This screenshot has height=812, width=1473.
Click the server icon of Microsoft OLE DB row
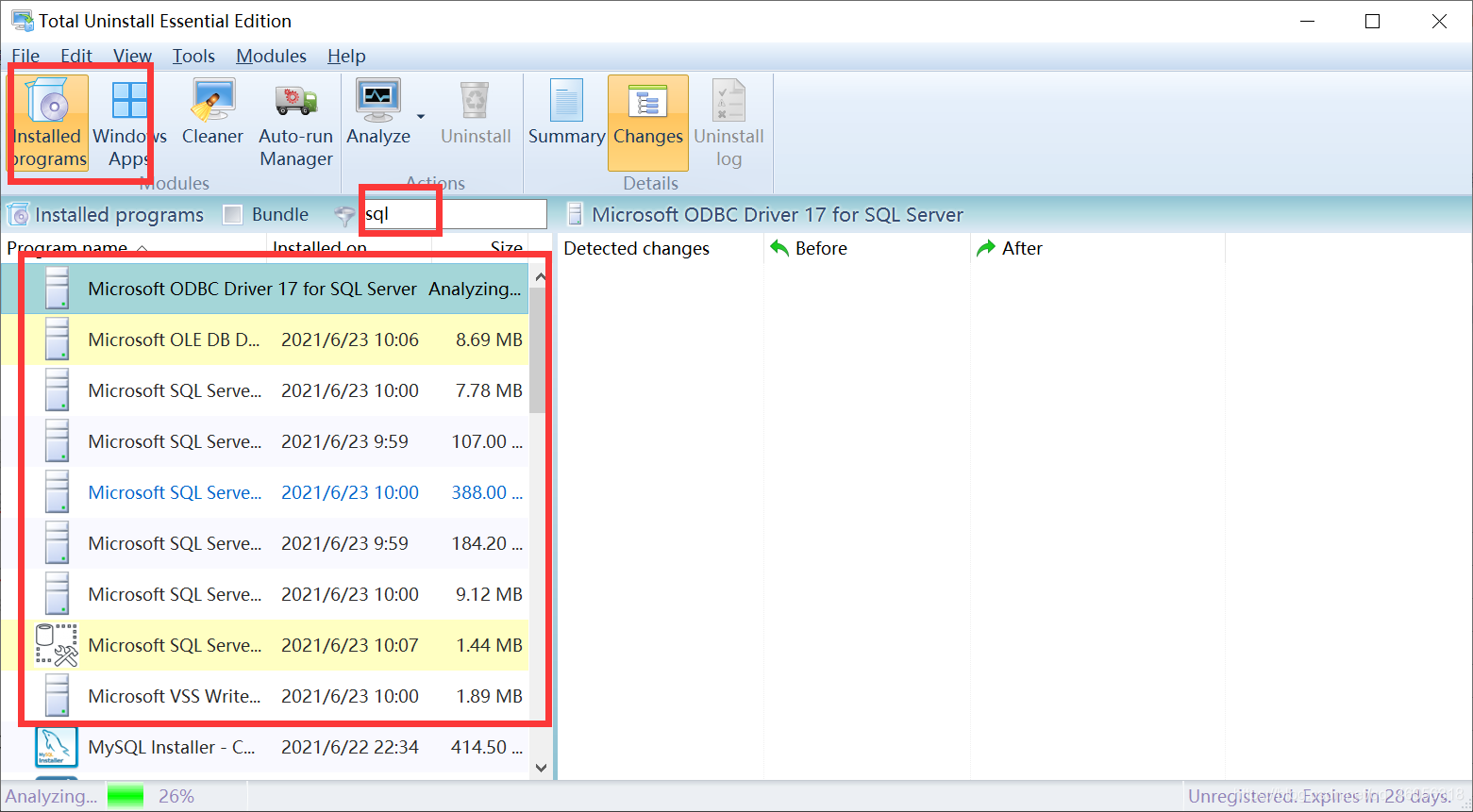click(x=58, y=340)
